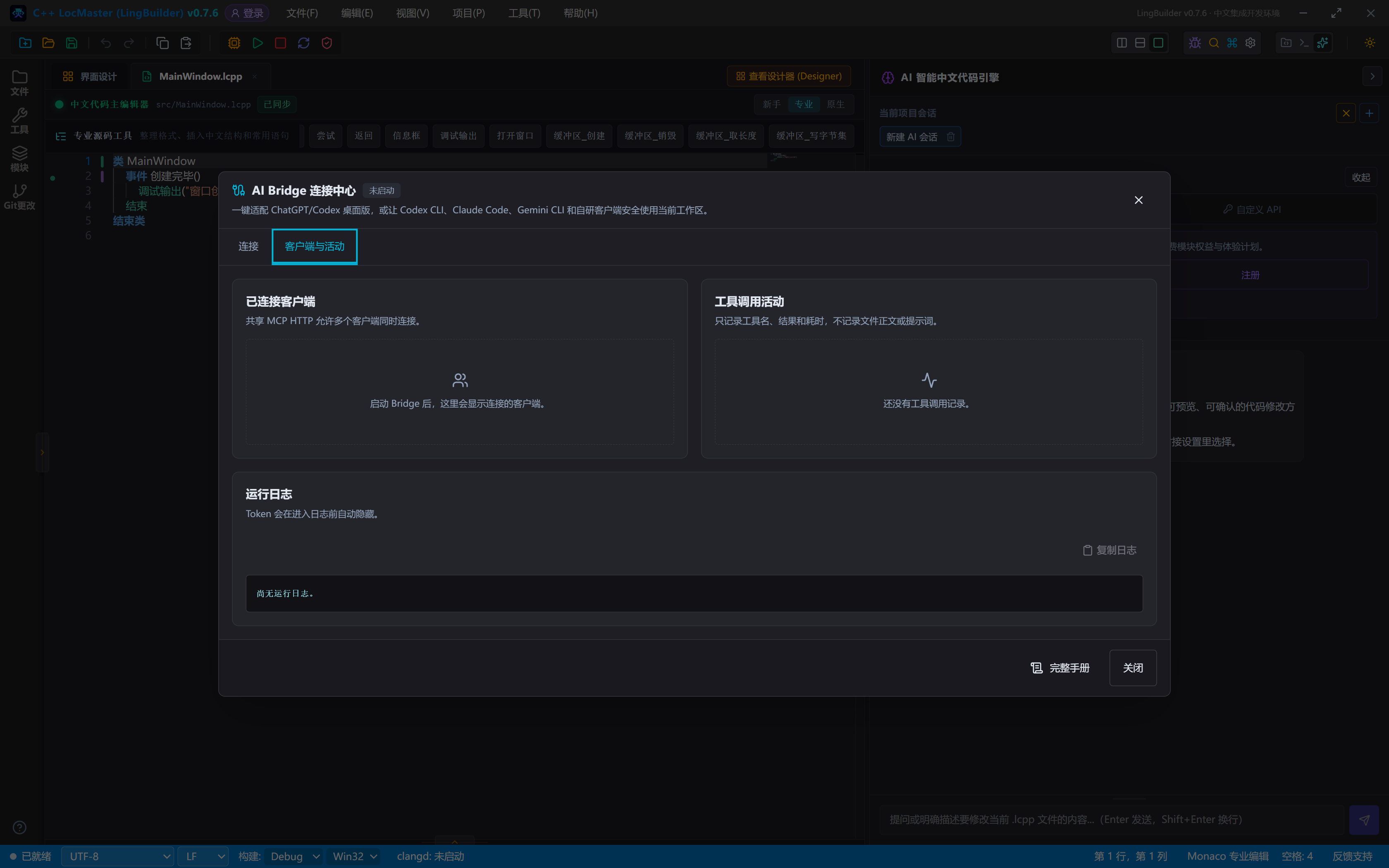Open the UTF-8 encoding dropdown

(x=118, y=856)
